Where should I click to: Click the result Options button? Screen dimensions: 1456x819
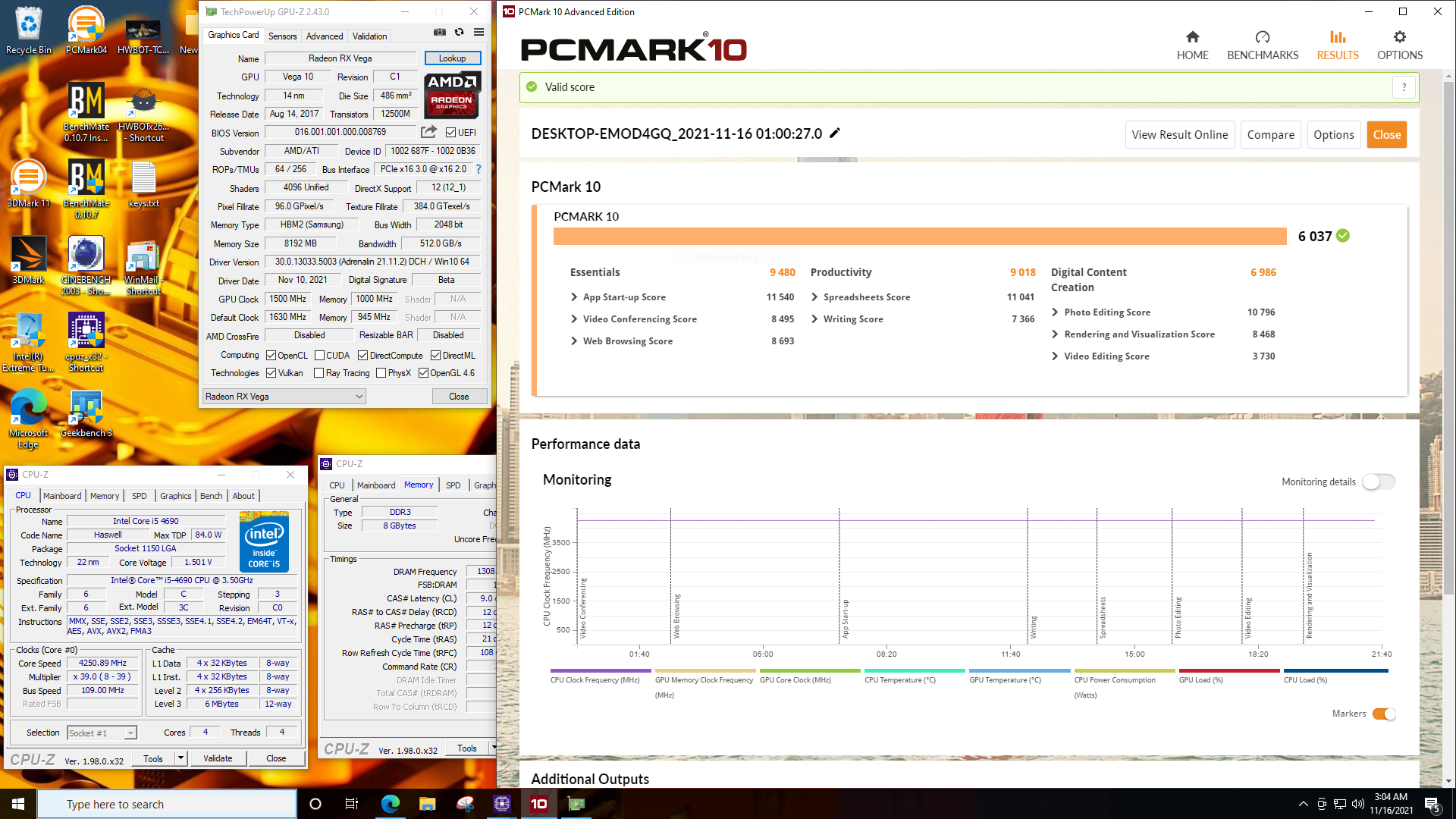(x=1333, y=134)
